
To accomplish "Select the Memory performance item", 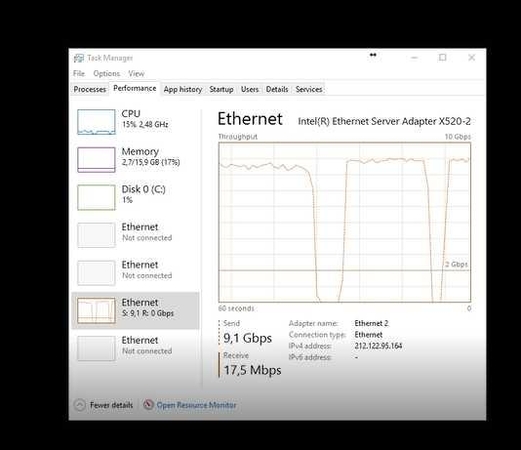I will 135,159.
